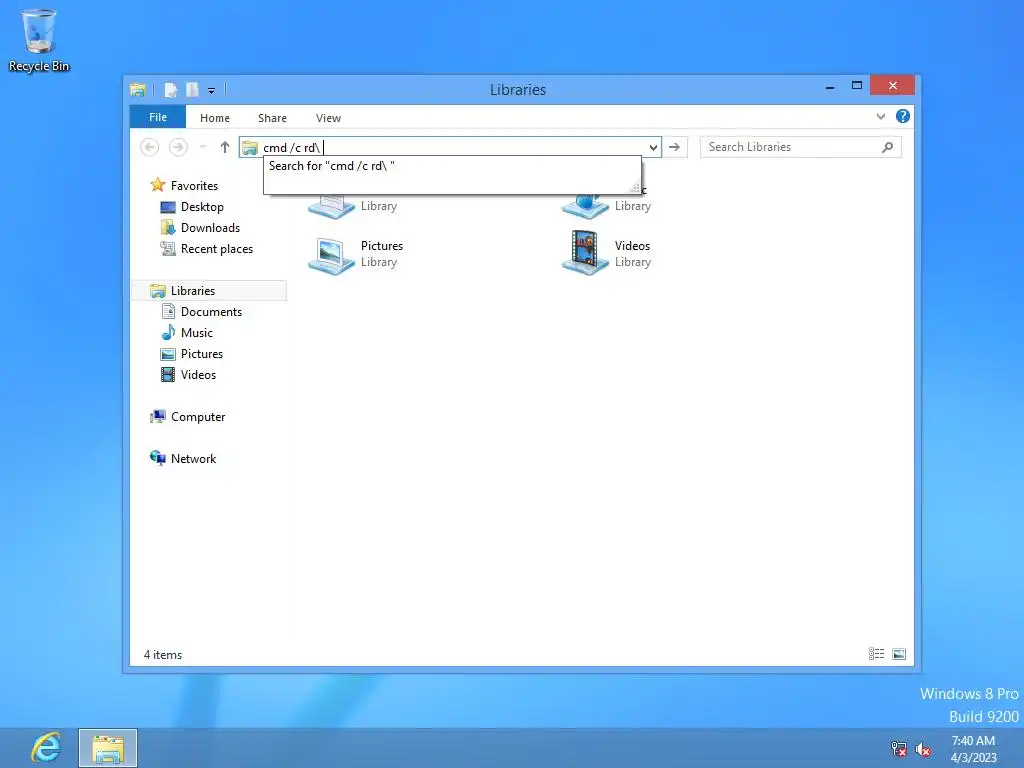Click the File Explorer taskbar button
Viewport: 1024px width, 768px height.
click(108, 748)
